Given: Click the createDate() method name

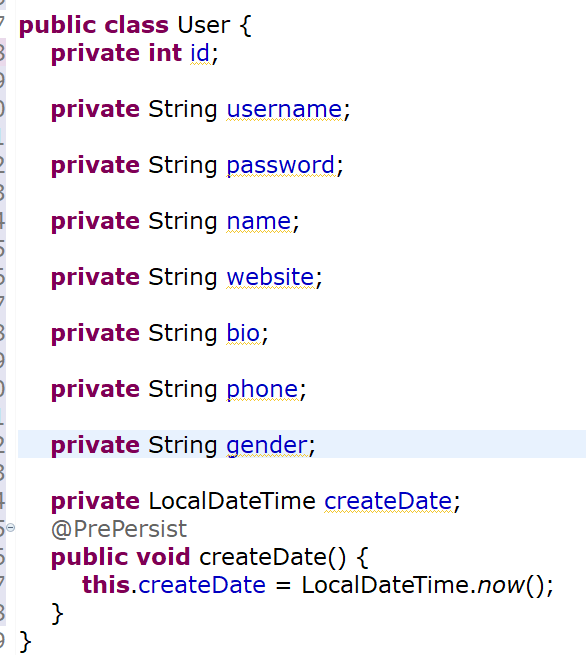Looking at the screenshot, I should 273,557.
